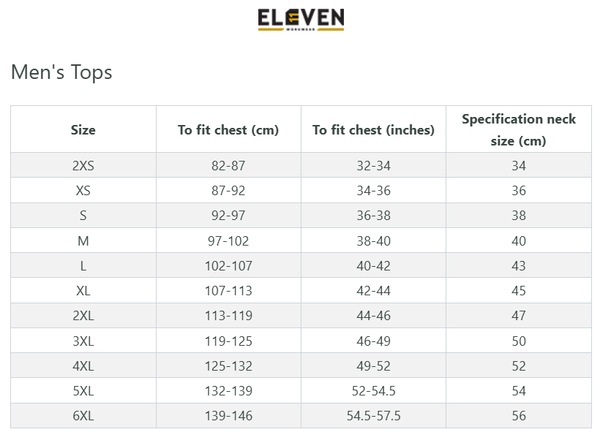Click the XL neck size 45 cell
Image resolution: width=600 pixels, height=432 pixels.
pyautogui.click(x=518, y=290)
